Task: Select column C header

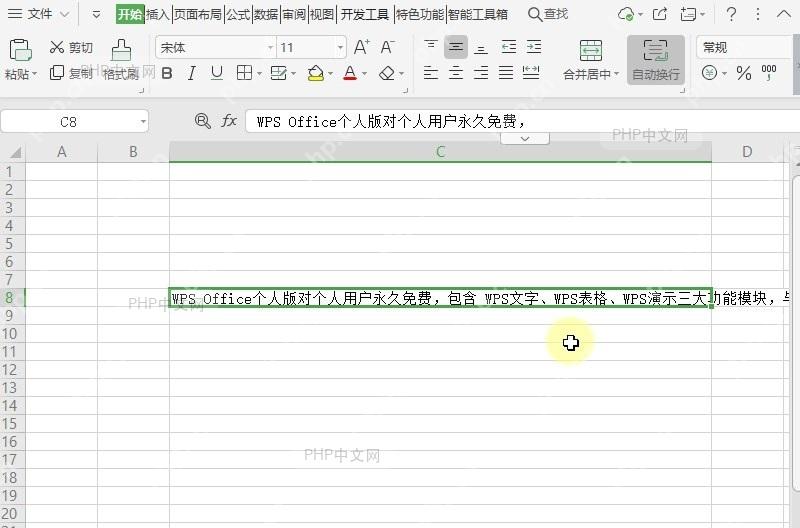Action: (440, 152)
